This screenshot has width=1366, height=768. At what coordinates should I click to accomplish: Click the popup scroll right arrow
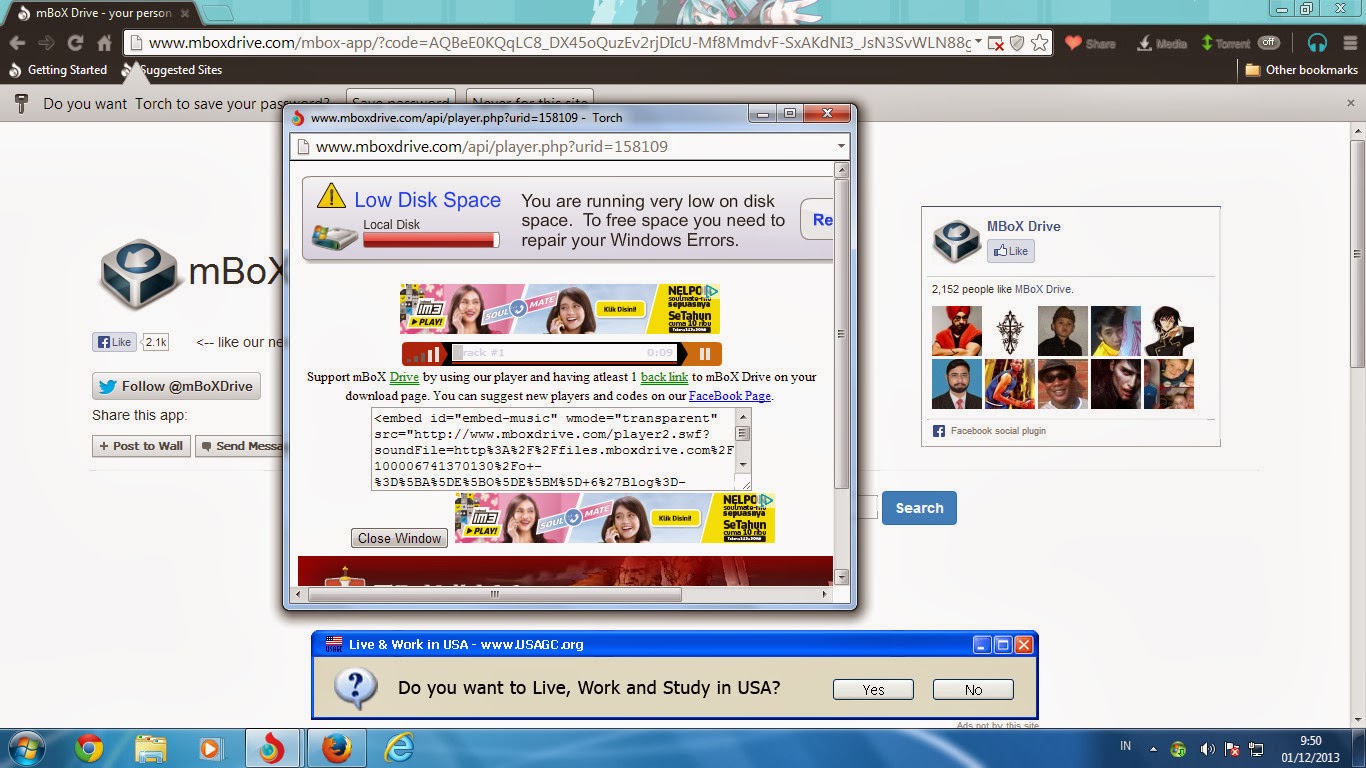pyautogui.click(x=824, y=594)
